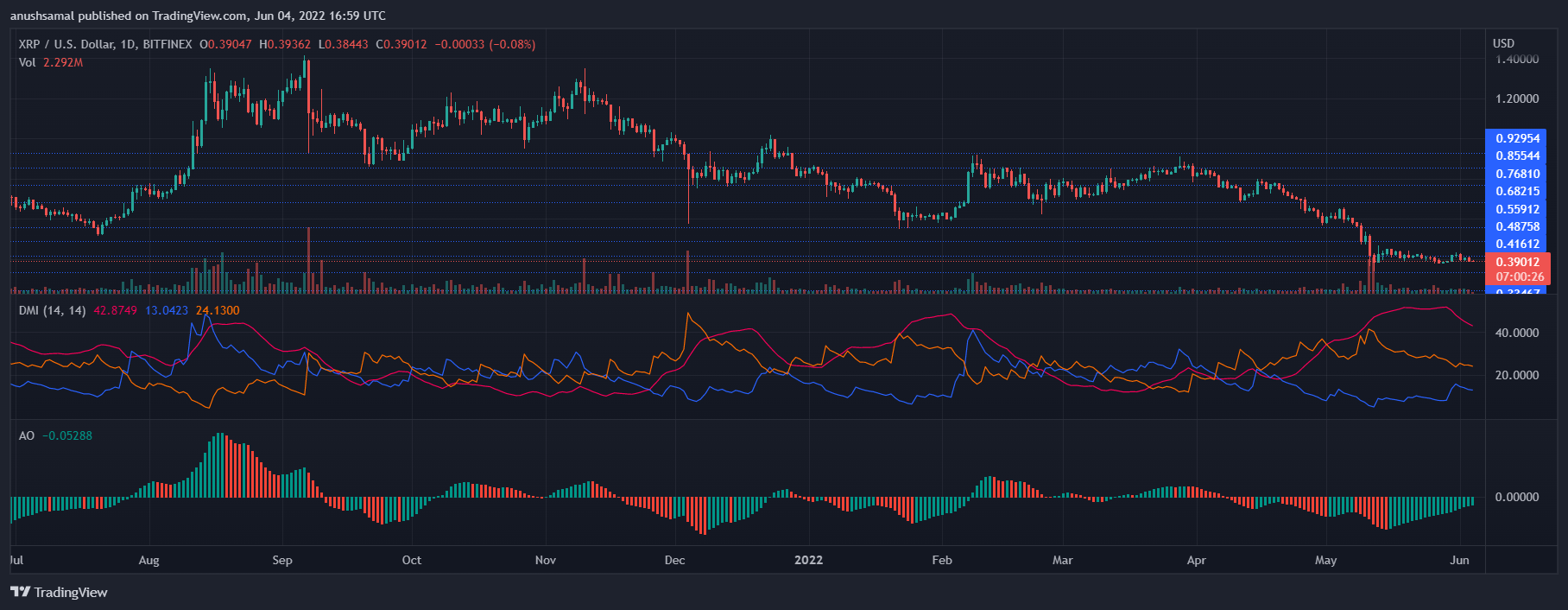Click the close price C0.39012 value
Image resolution: width=1568 pixels, height=610 pixels.
[401, 44]
